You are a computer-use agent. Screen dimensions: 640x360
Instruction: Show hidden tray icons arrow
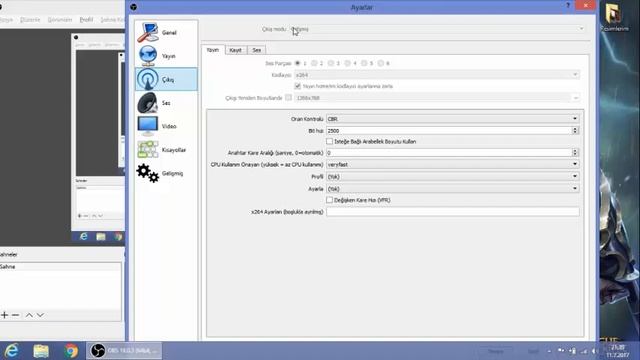pyautogui.click(x=549, y=351)
